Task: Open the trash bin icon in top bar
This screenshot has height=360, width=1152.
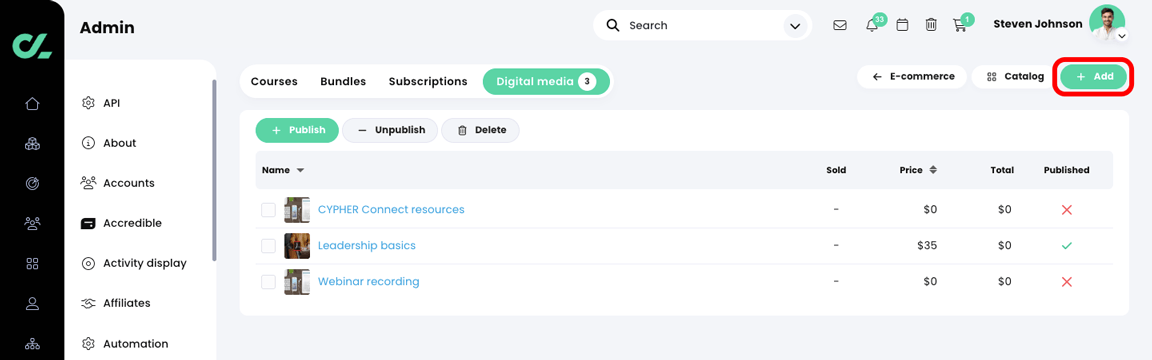Action: tap(931, 25)
